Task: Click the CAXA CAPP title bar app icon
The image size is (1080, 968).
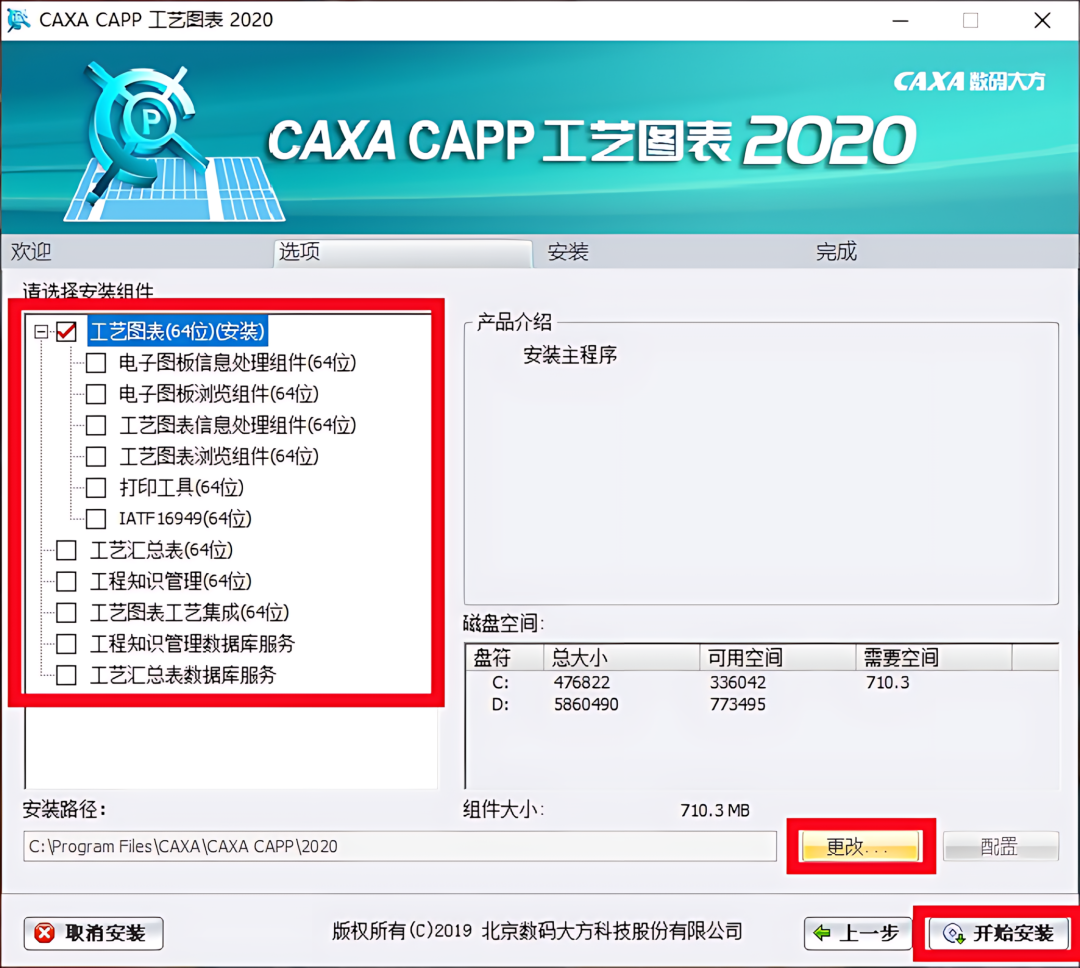Action: click(18, 19)
